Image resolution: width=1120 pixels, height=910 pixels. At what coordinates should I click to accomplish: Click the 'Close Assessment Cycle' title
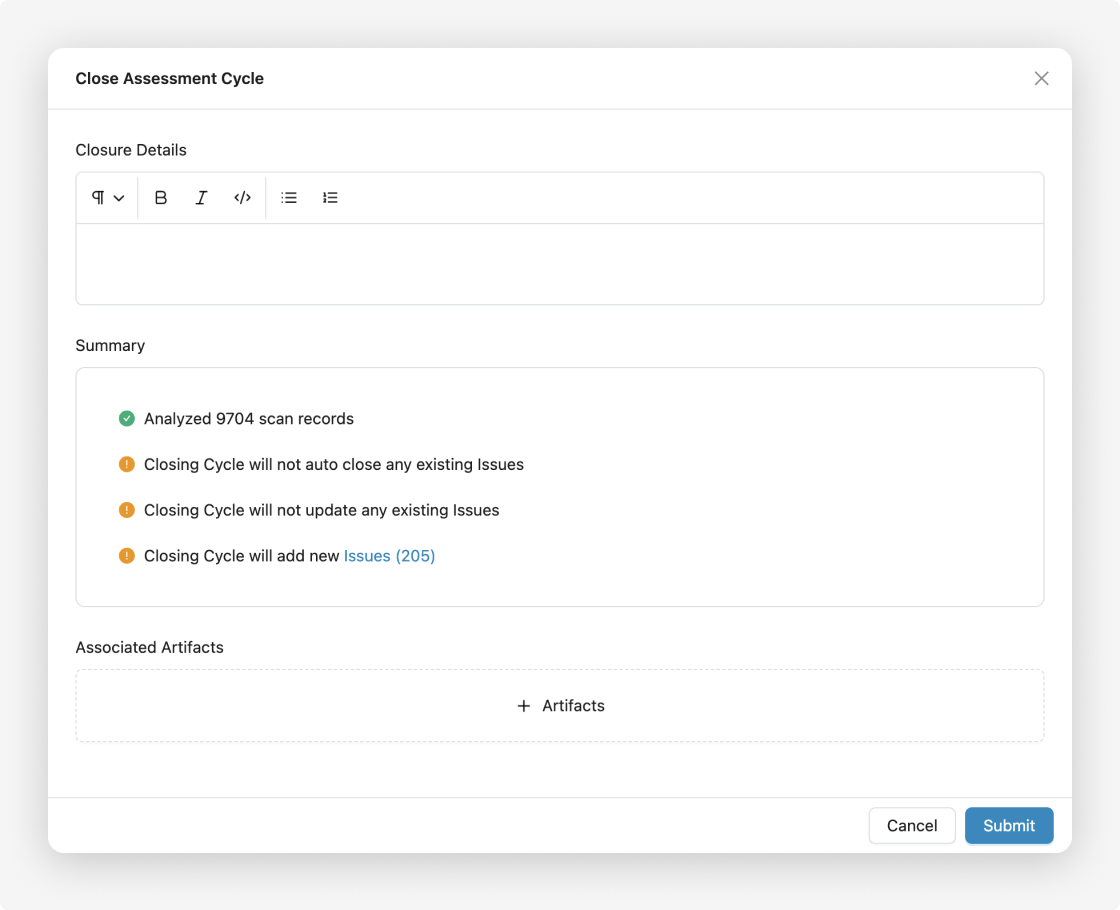tap(169, 79)
